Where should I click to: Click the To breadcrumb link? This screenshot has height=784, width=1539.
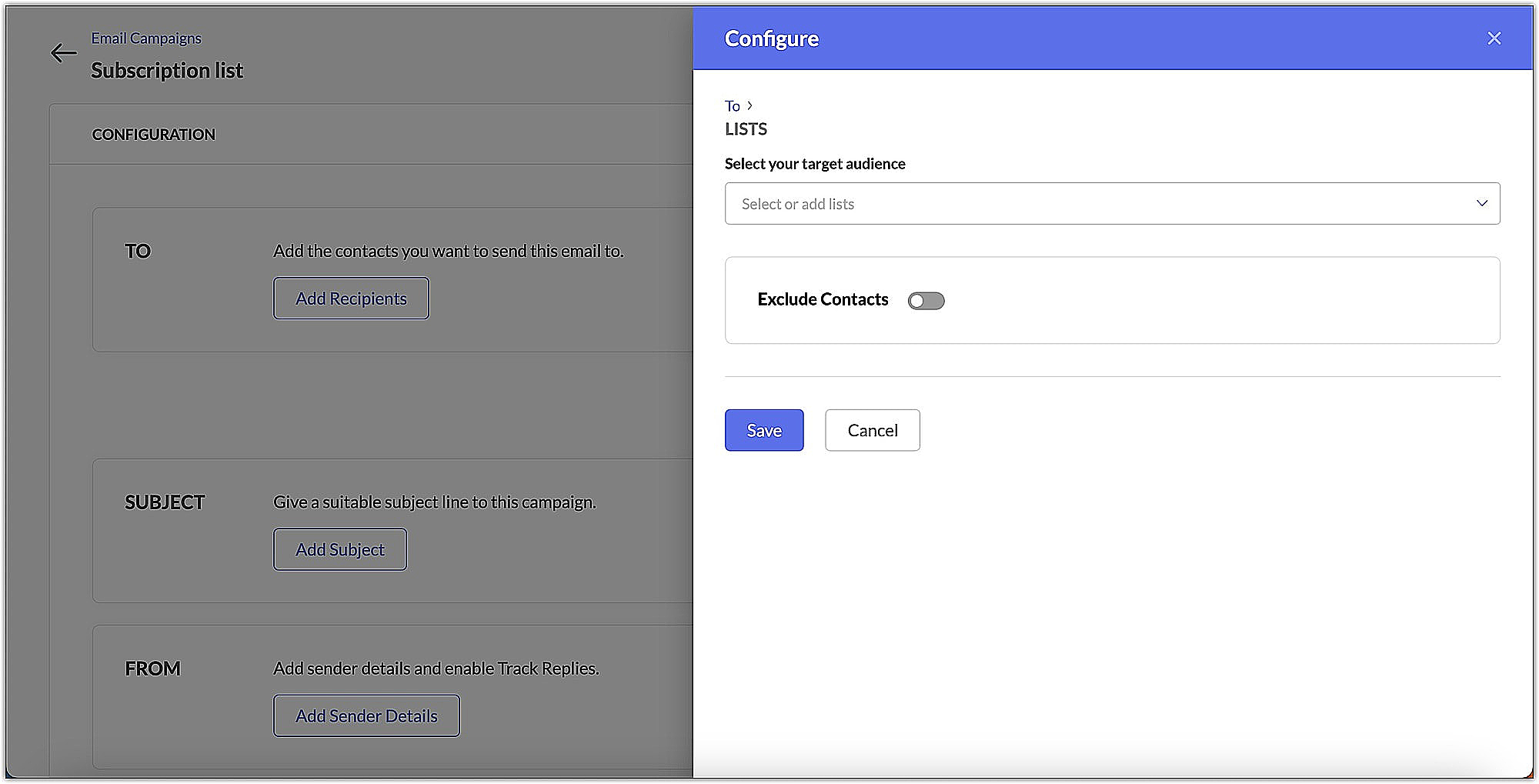click(x=732, y=106)
